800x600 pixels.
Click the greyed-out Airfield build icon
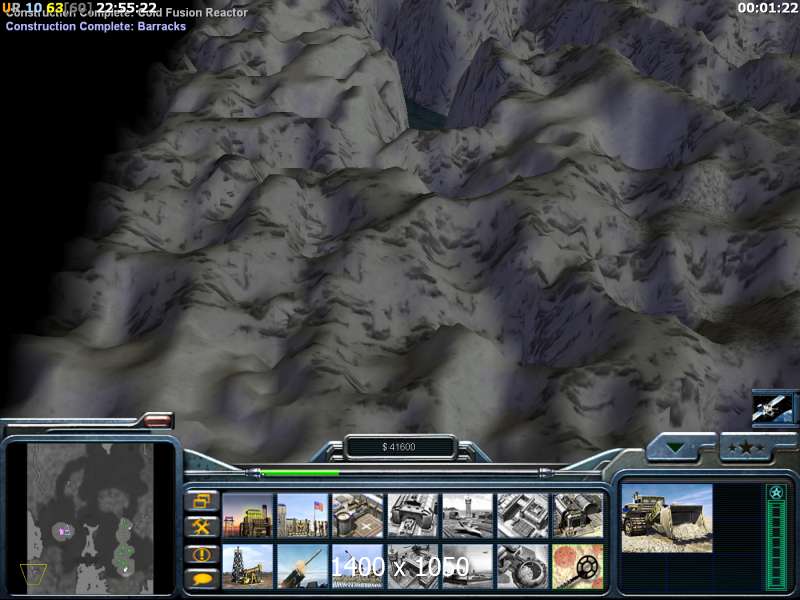467,515
